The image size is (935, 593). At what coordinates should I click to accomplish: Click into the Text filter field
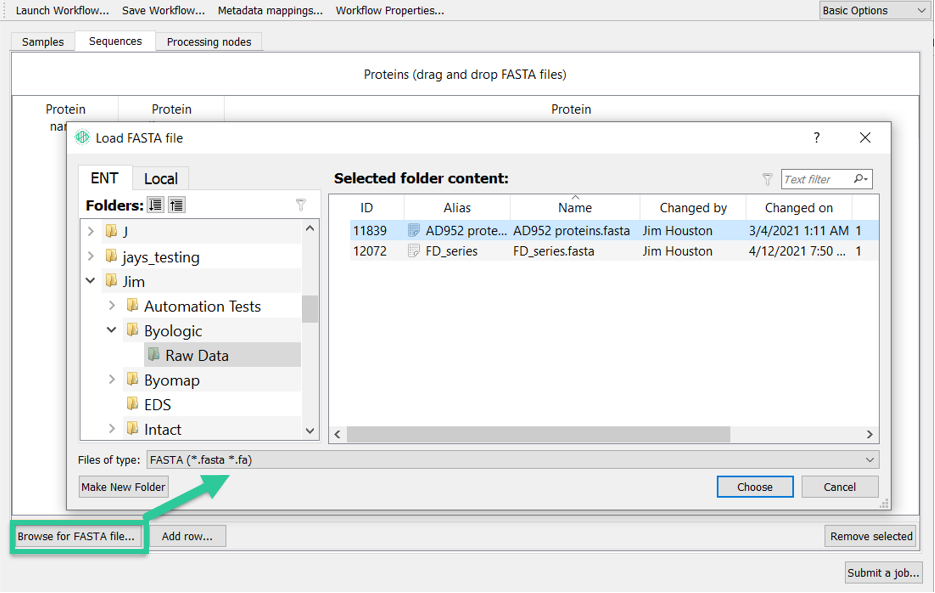[x=816, y=179]
